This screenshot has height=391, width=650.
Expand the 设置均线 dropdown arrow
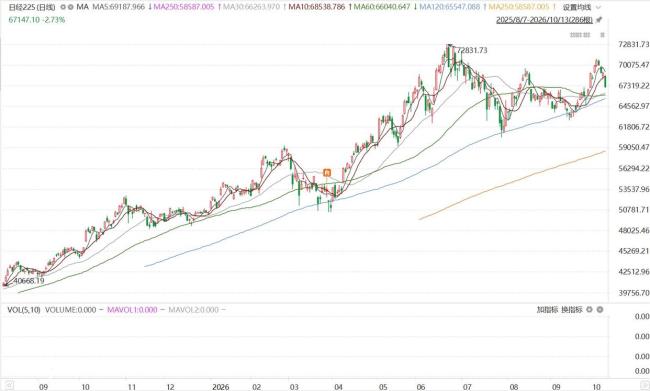pyautogui.click(x=598, y=7)
